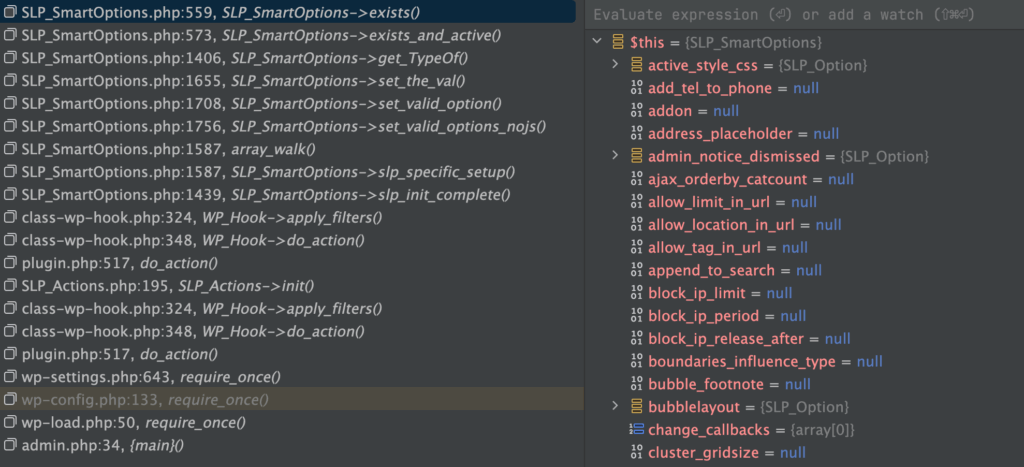Image resolution: width=1024 pixels, height=467 pixels.
Task: Select the slp_init_complete() frame at line 1439
Action: coord(288,195)
